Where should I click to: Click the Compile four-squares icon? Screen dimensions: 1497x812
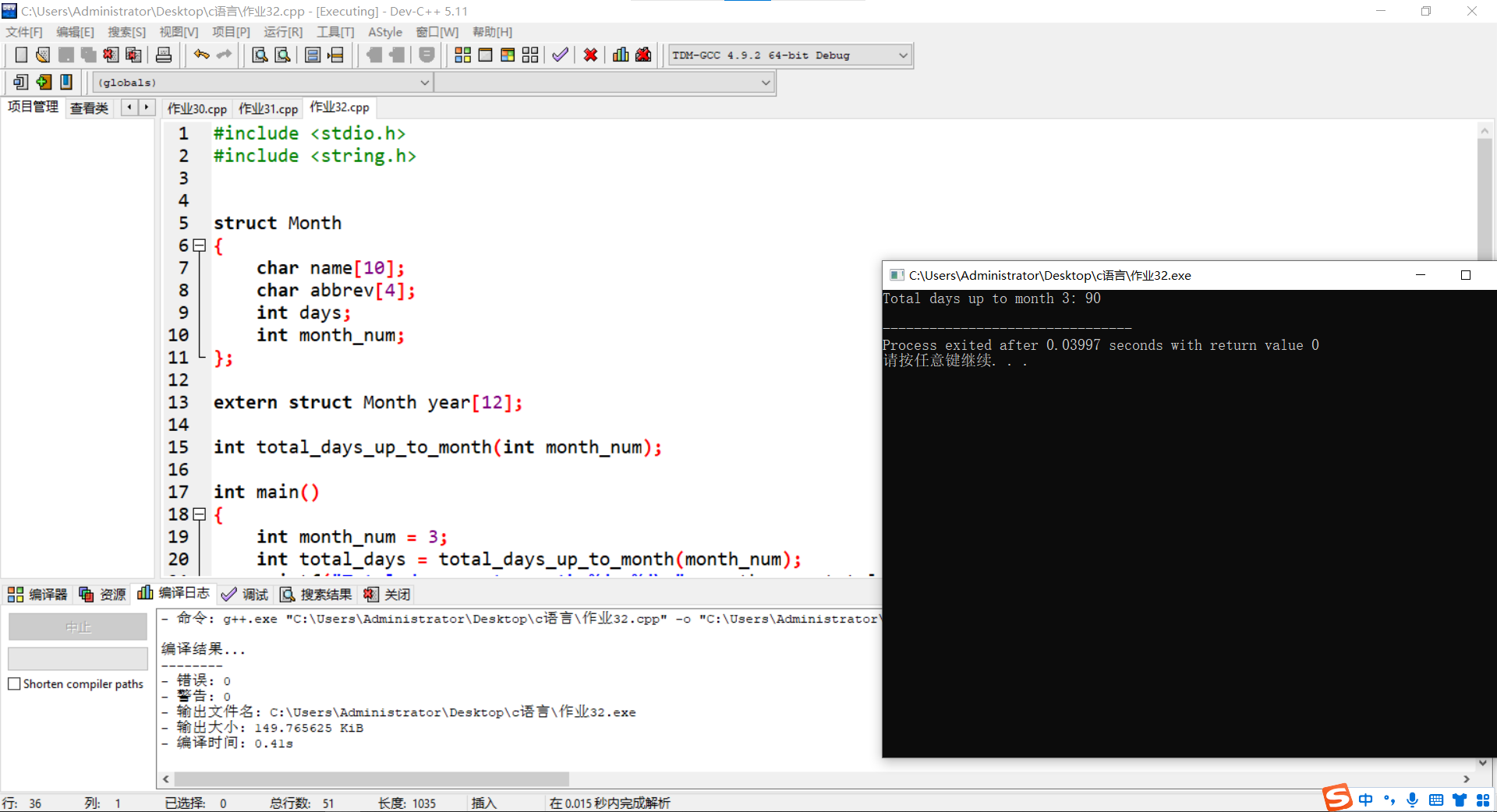click(x=462, y=55)
